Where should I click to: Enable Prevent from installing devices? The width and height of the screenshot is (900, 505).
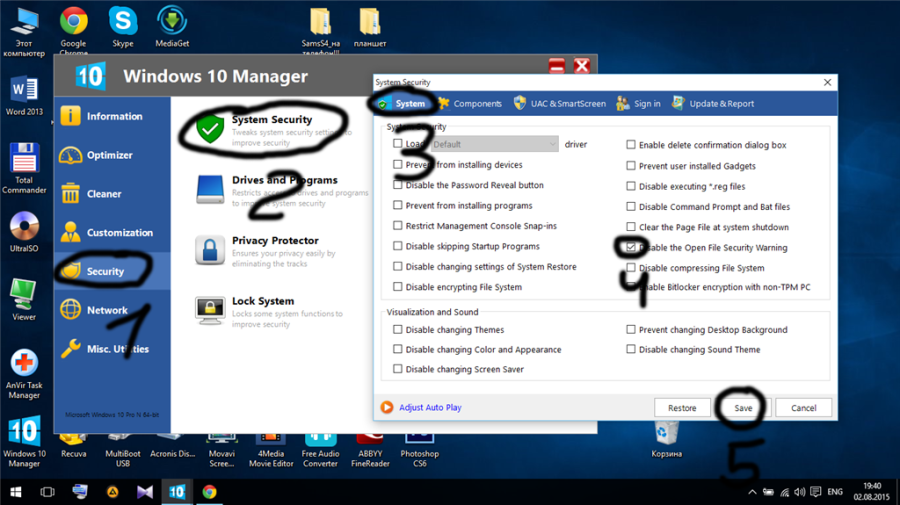pos(397,165)
